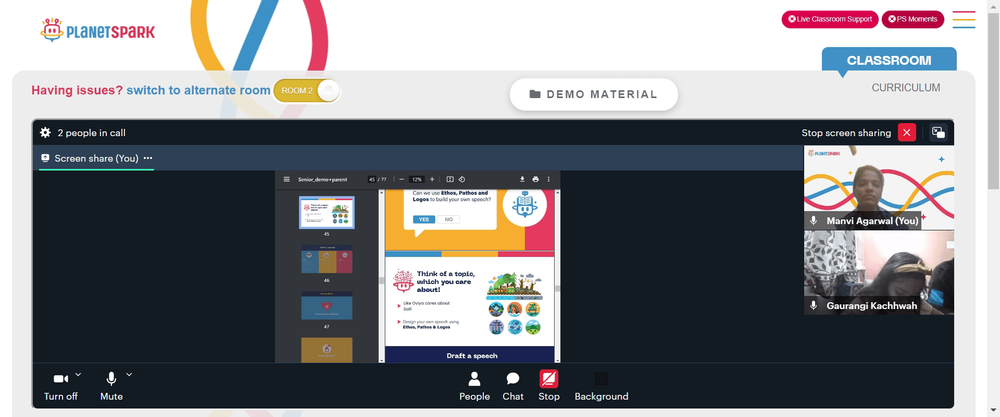Click the page vertical scrollbar
Screen dimensions: 1000x417
click(994, 102)
